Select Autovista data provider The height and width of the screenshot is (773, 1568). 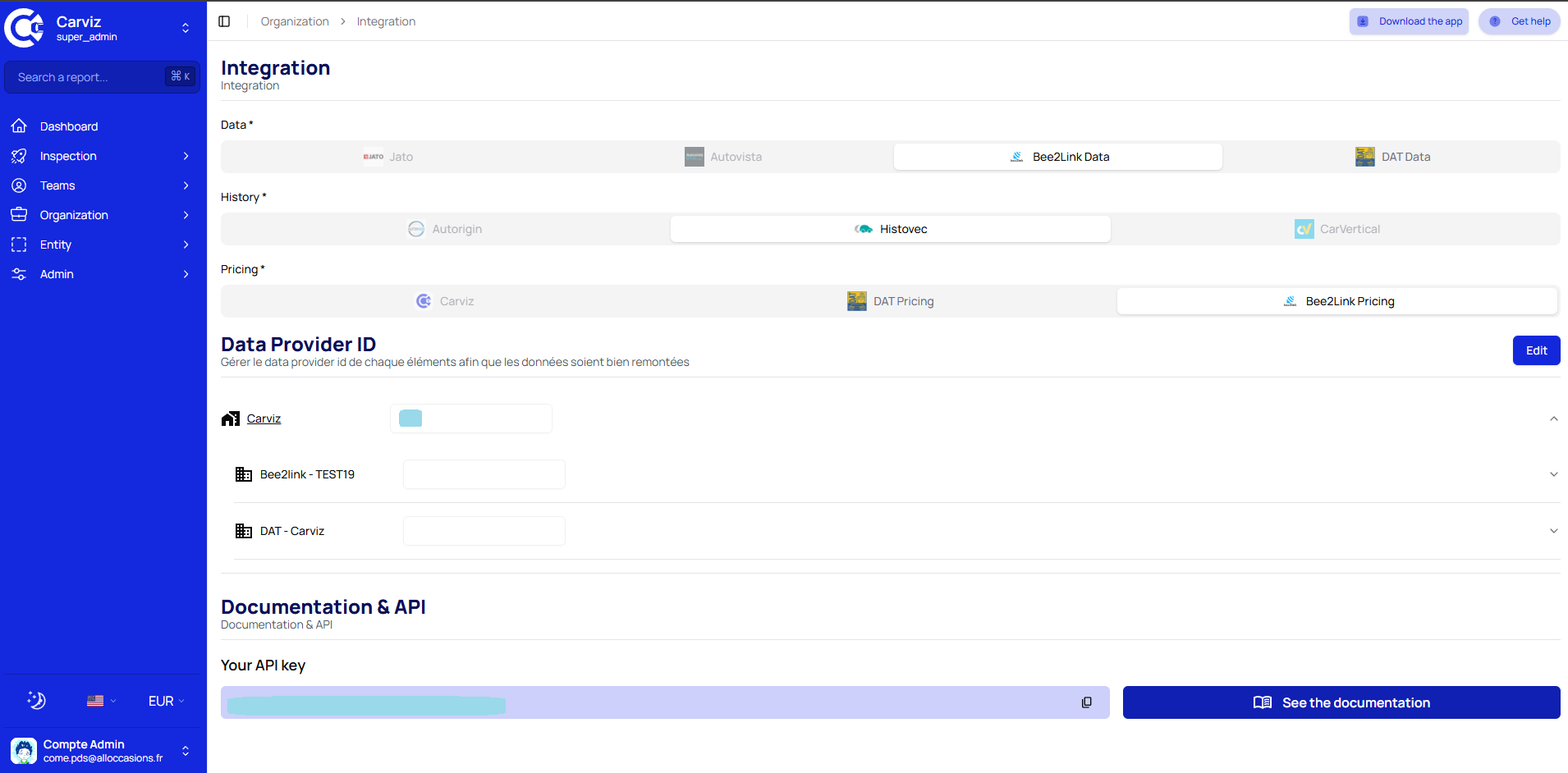pos(723,157)
